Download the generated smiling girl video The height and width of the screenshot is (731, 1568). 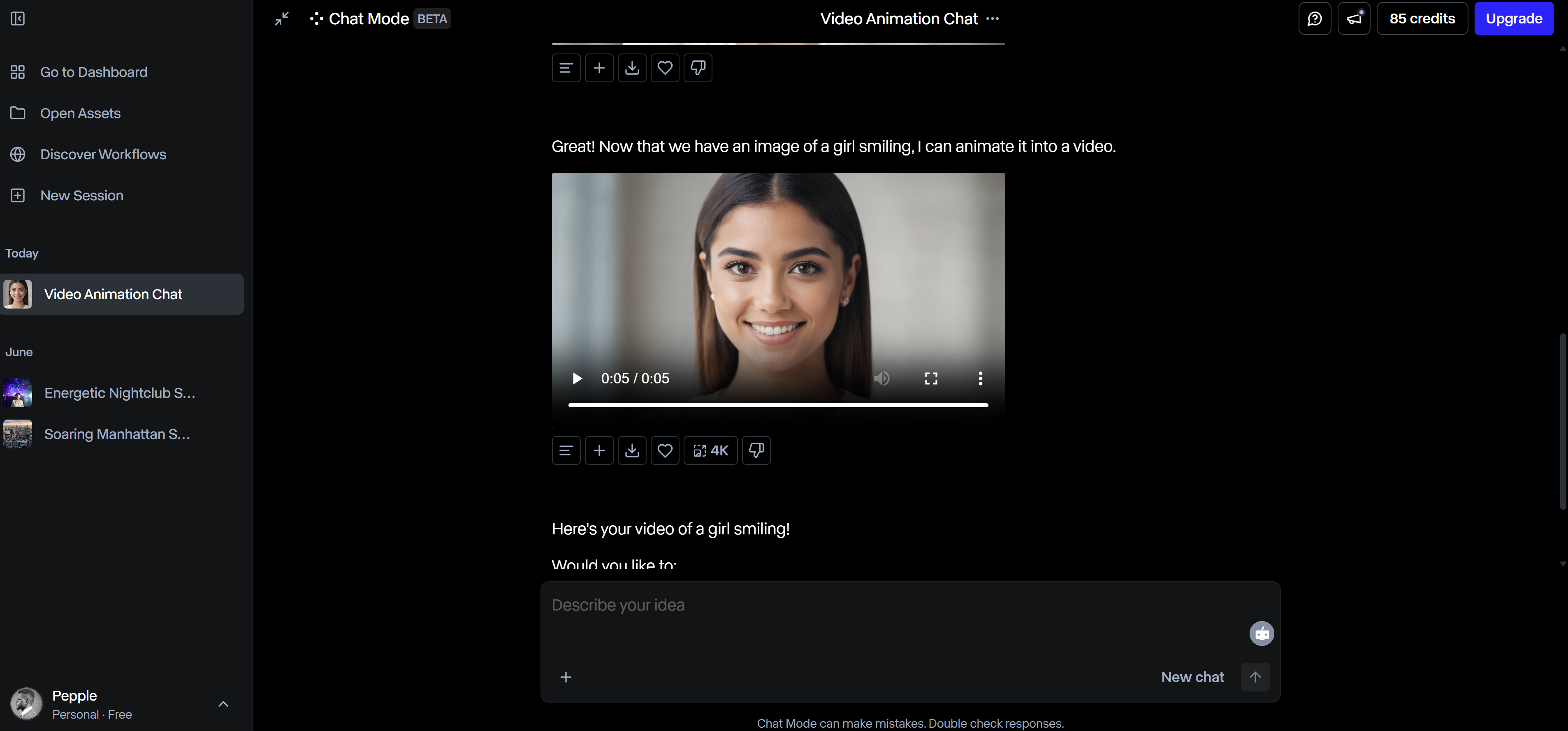pyautogui.click(x=632, y=450)
